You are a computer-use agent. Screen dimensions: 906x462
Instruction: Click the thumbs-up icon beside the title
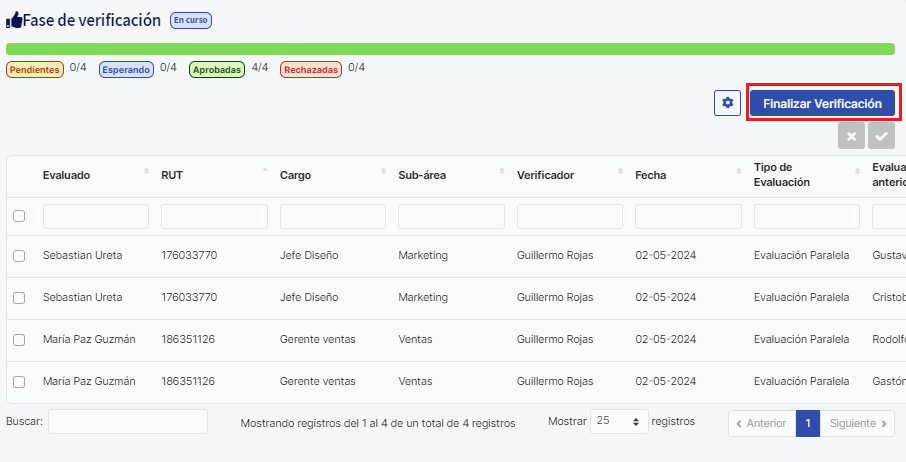click(x=14, y=20)
